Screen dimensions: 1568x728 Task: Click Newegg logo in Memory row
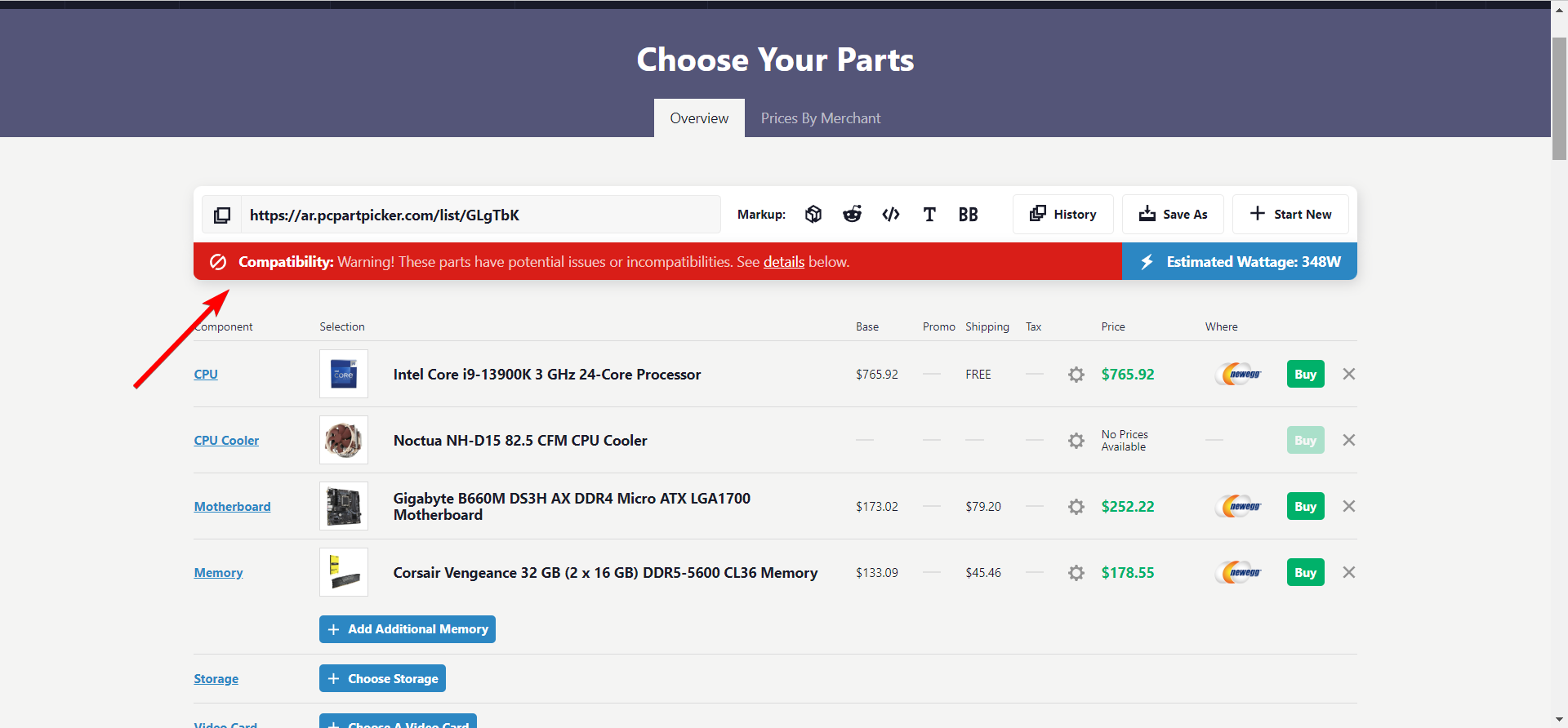click(1239, 572)
